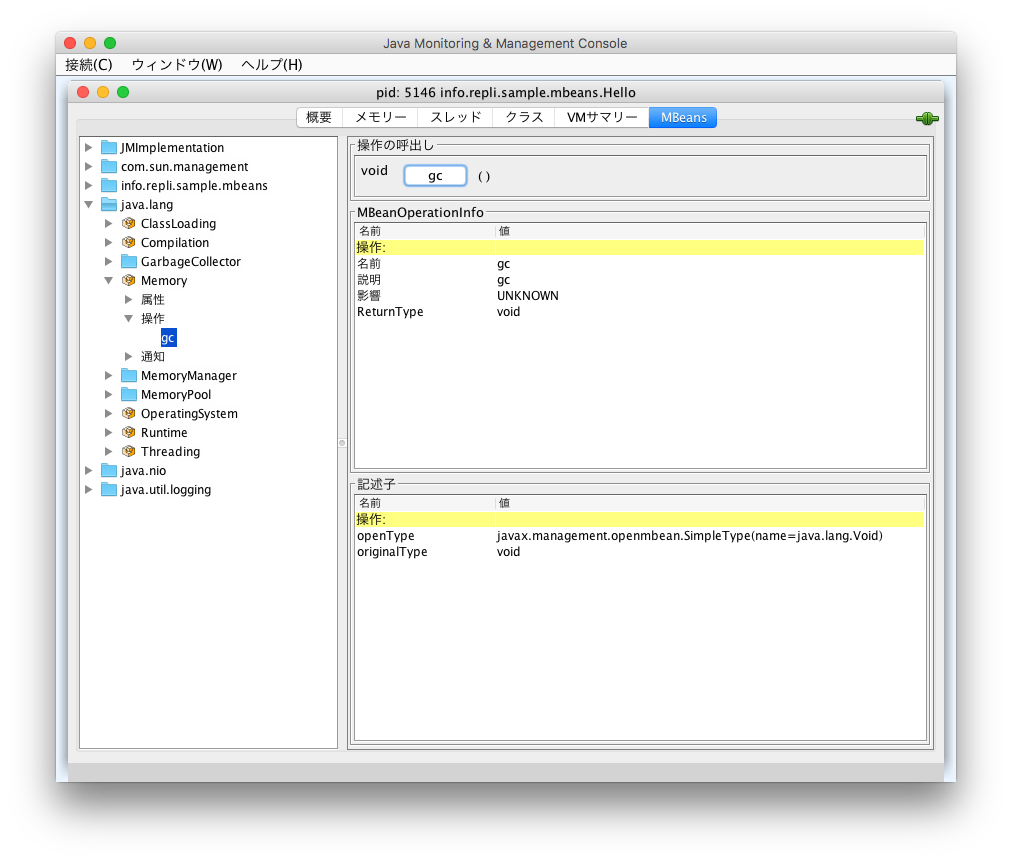Collapse the java.lang tree node
The image size is (1012, 862).
point(89,204)
